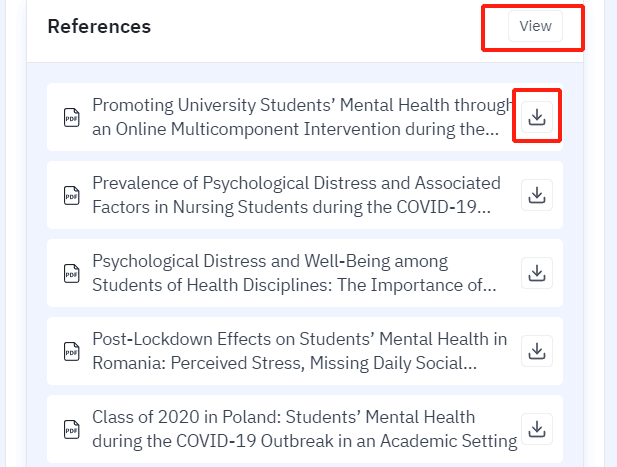Open the Promoting University Students' Mental Health title
The image size is (617, 467).
tap(295, 106)
